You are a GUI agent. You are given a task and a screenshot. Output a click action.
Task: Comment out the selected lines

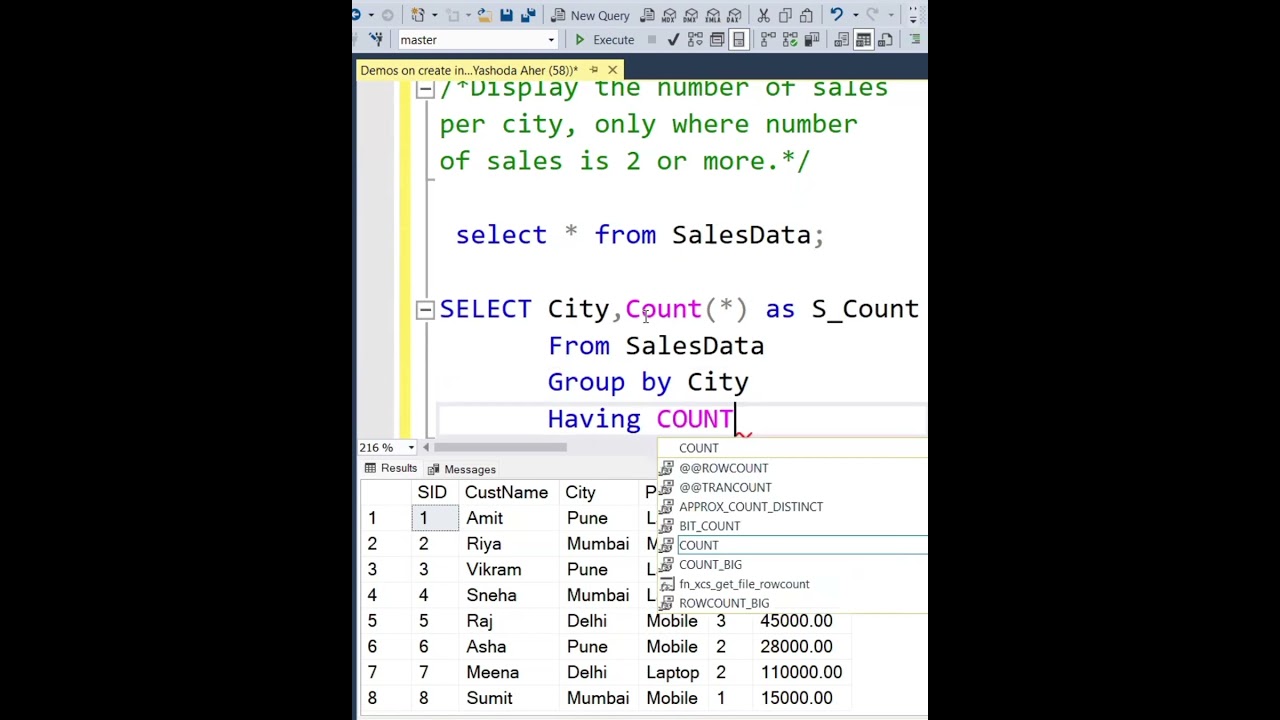(913, 40)
